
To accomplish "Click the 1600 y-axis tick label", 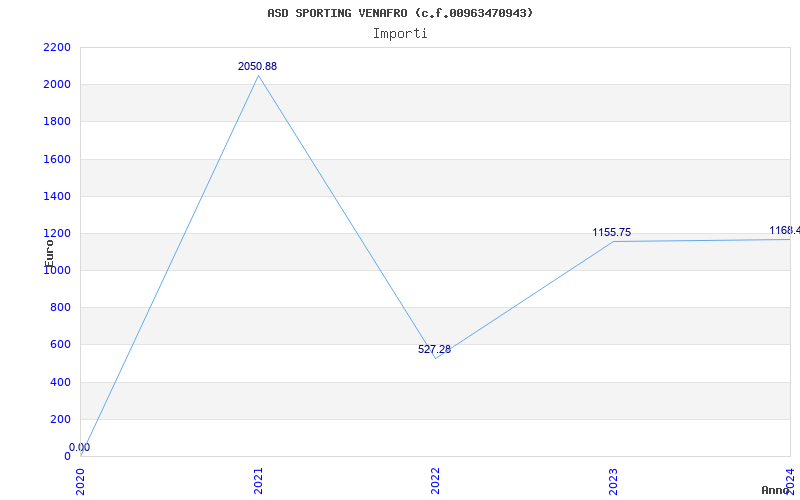I will pyautogui.click(x=57, y=160).
